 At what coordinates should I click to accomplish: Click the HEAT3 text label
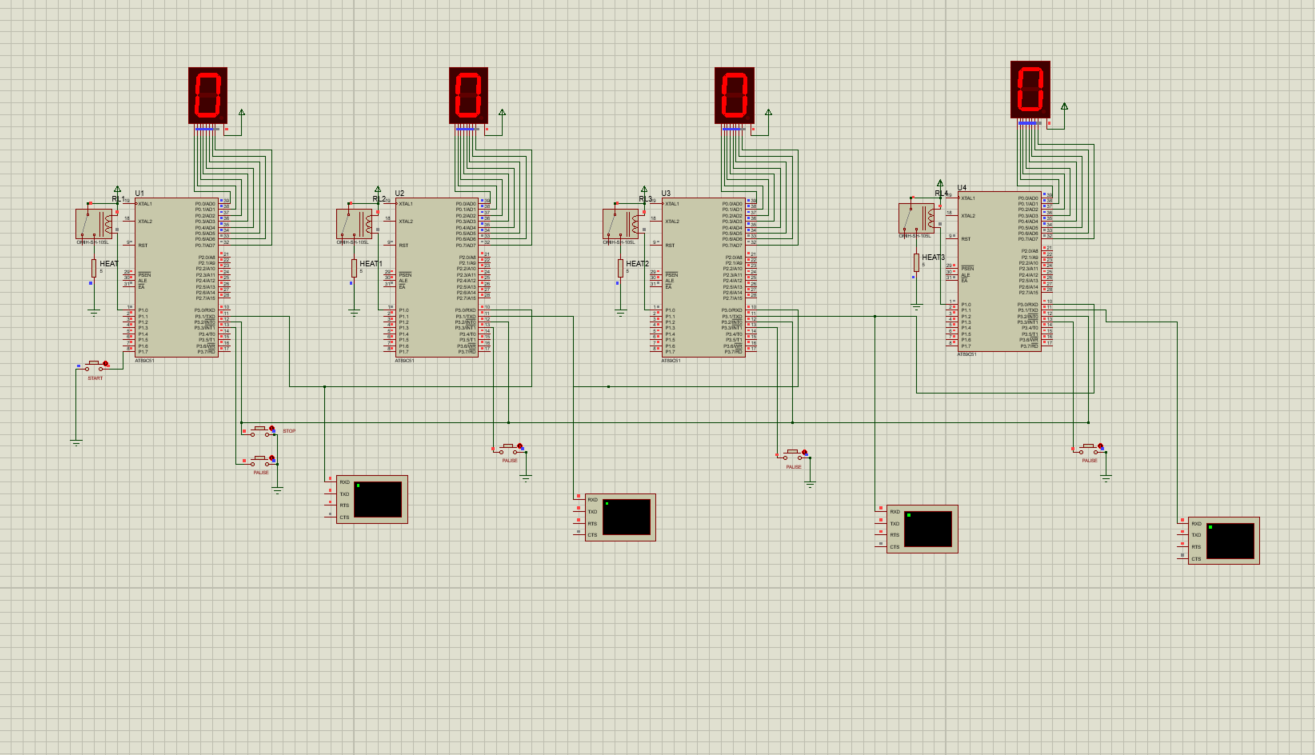(x=933, y=257)
